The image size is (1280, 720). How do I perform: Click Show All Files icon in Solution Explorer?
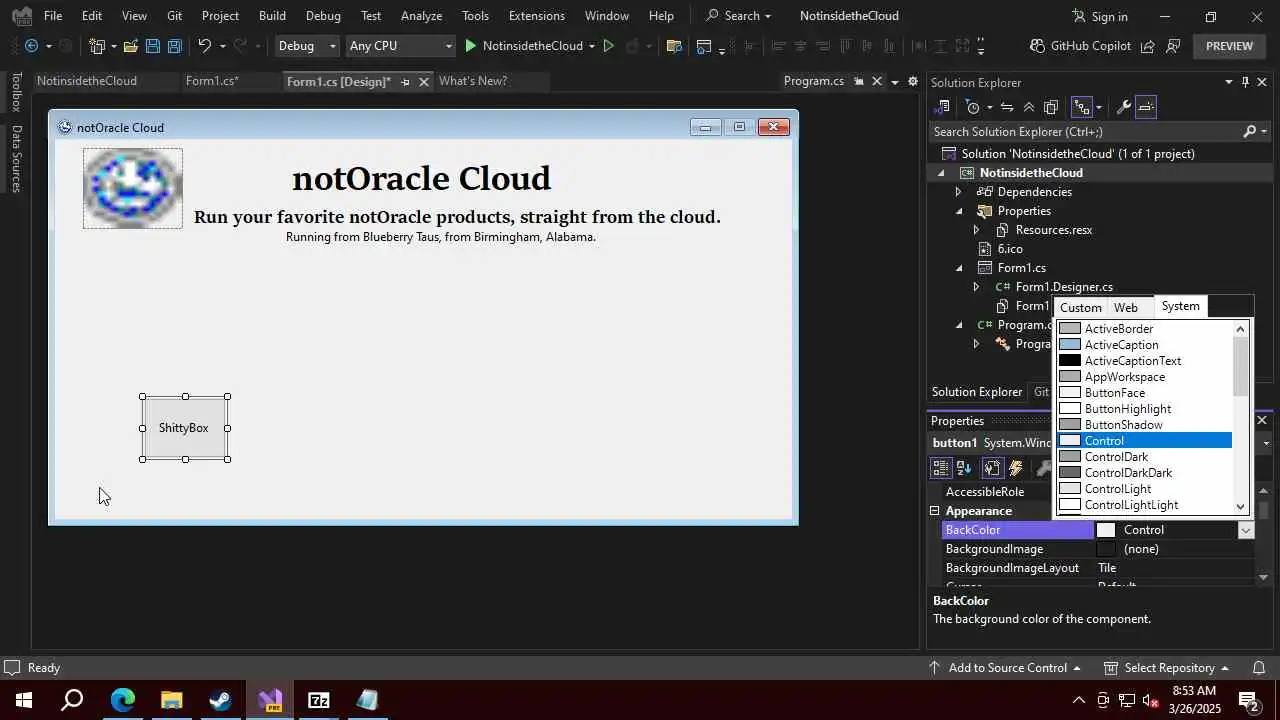point(1051,107)
